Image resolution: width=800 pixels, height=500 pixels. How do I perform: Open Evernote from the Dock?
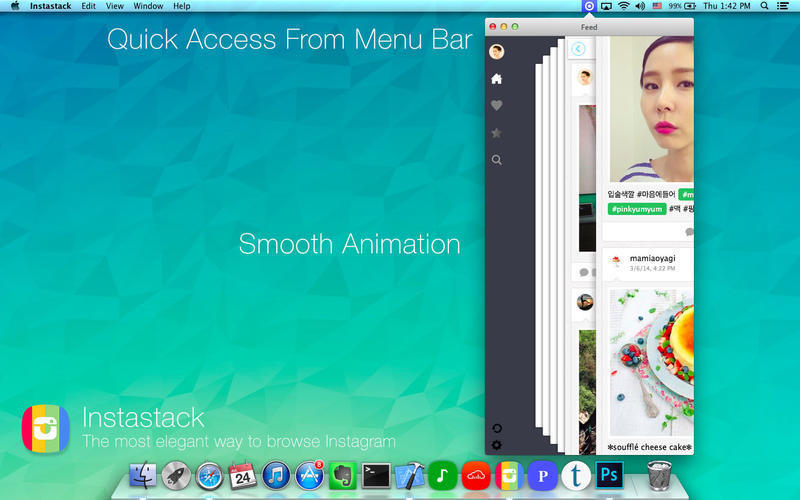342,475
